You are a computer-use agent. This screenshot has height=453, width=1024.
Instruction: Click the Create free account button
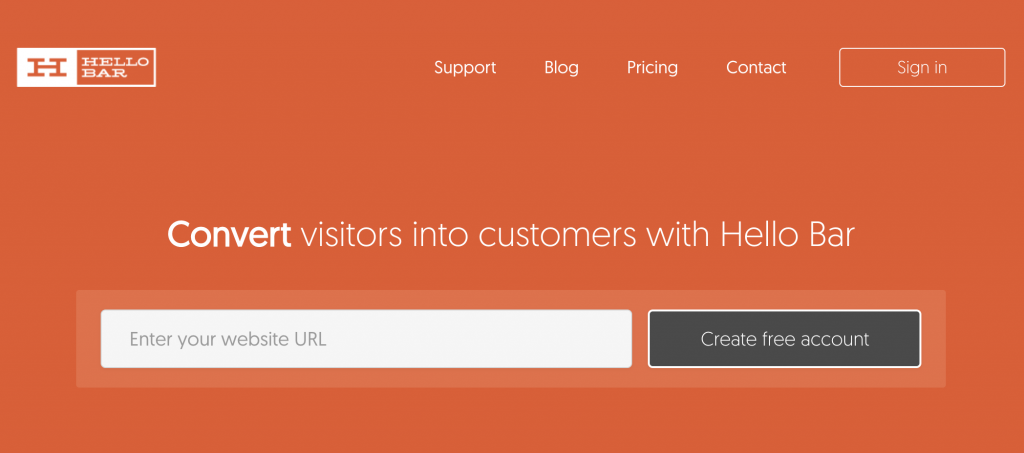[784, 339]
